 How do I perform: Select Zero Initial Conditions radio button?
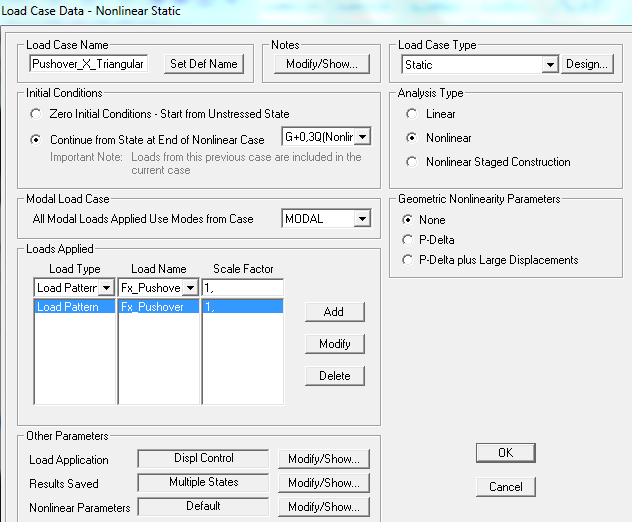click(35, 114)
